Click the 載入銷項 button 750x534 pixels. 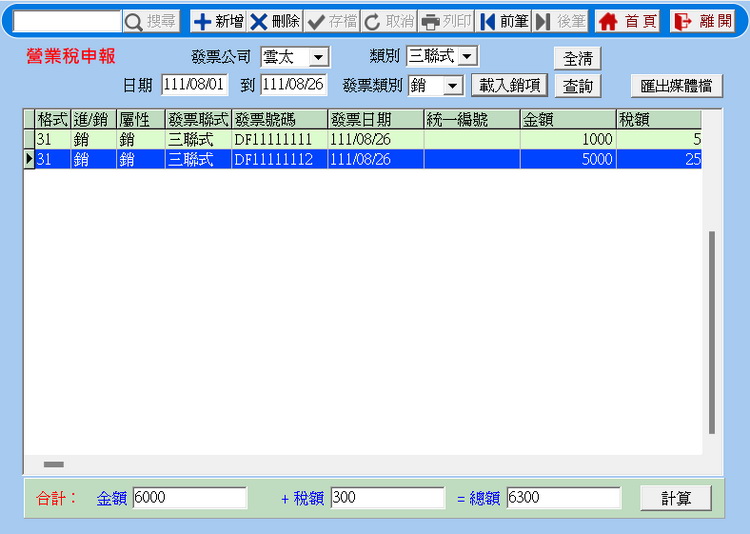[509, 86]
